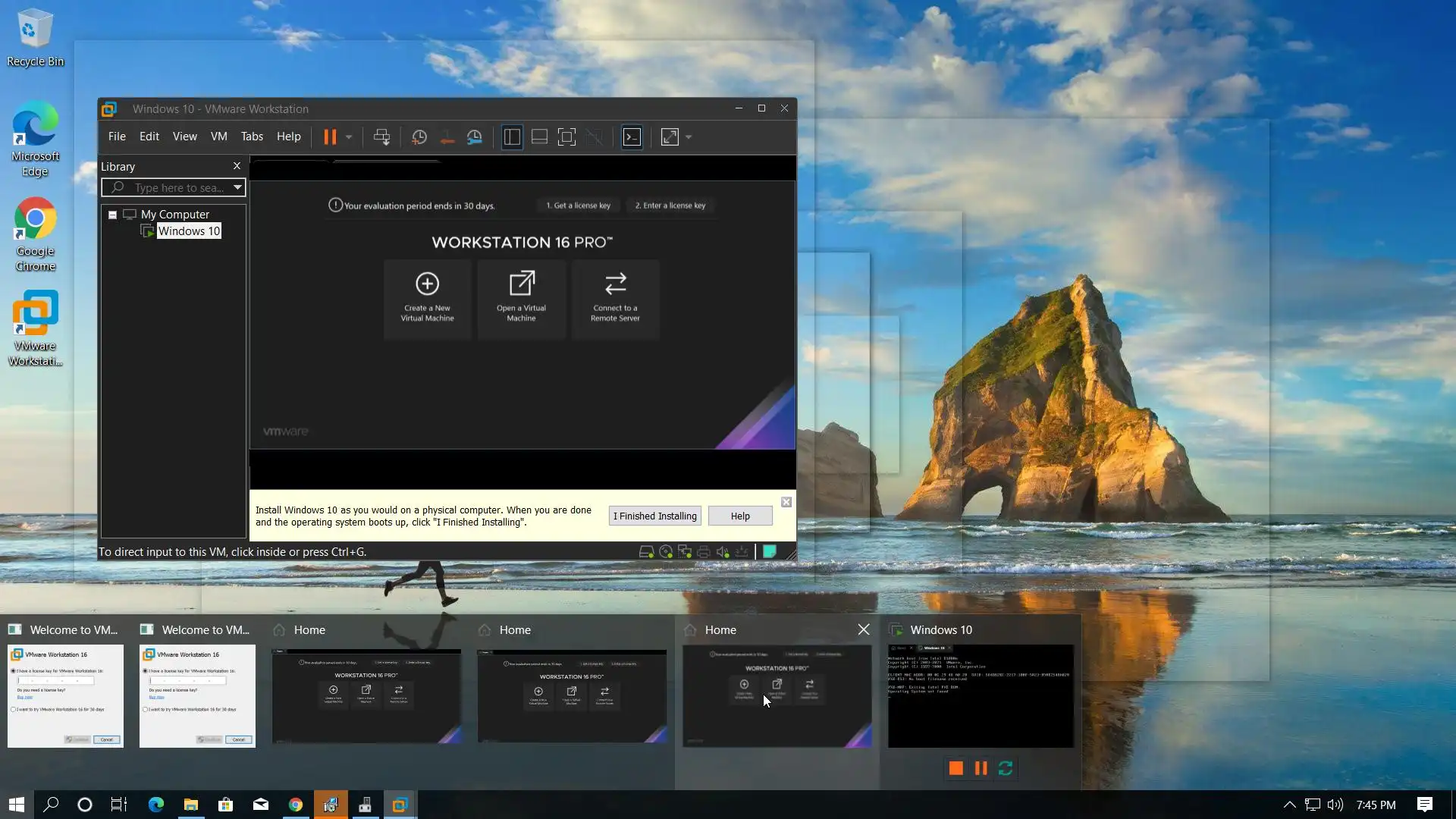Screen dimensions: 1456x819
Task: Toggle the console view button
Action: (632, 137)
